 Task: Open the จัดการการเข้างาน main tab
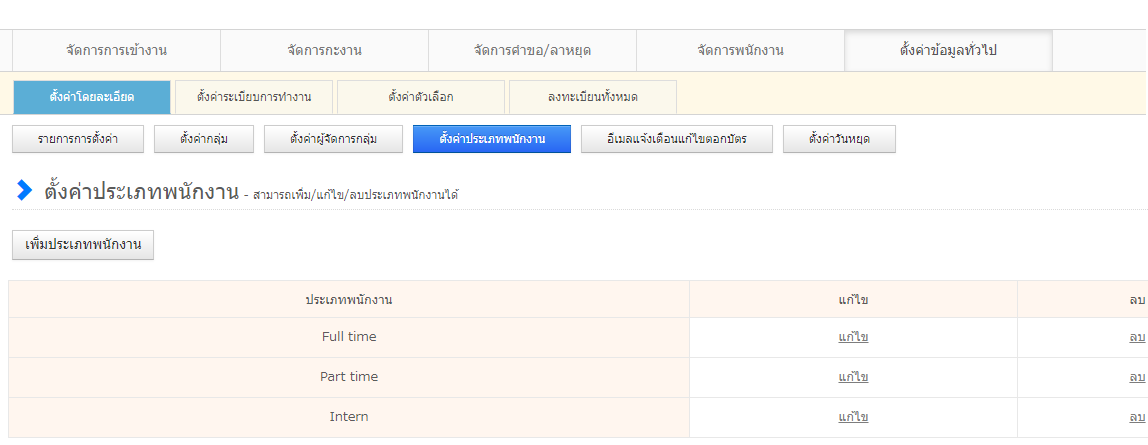click(116, 51)
